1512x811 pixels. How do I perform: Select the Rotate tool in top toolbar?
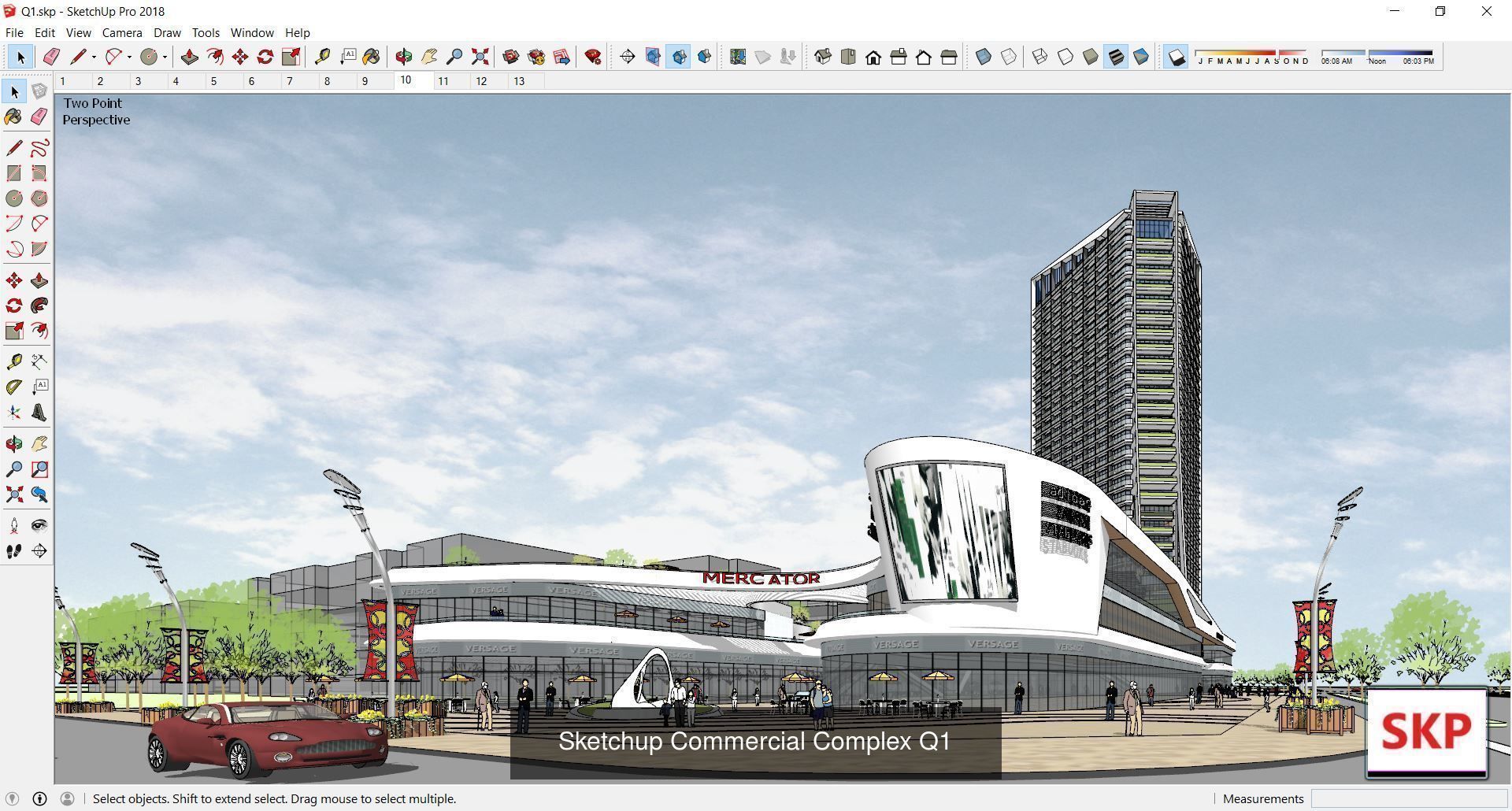(265, 57)
